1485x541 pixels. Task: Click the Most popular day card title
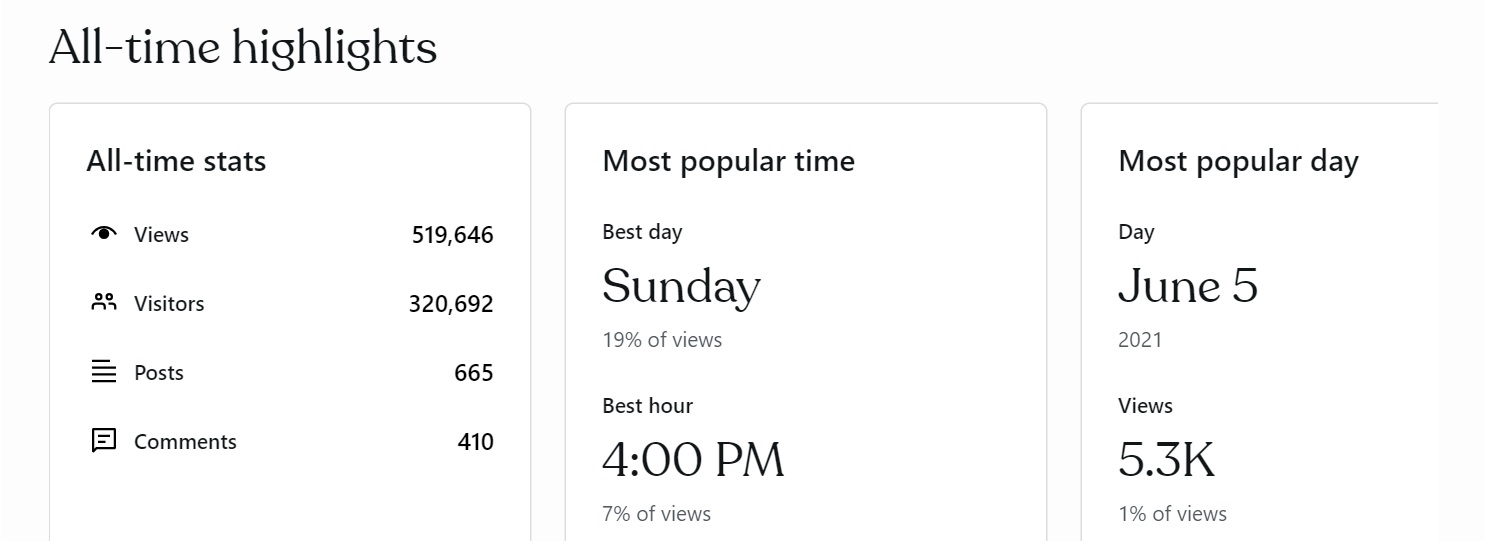(x=1238, y=161)
